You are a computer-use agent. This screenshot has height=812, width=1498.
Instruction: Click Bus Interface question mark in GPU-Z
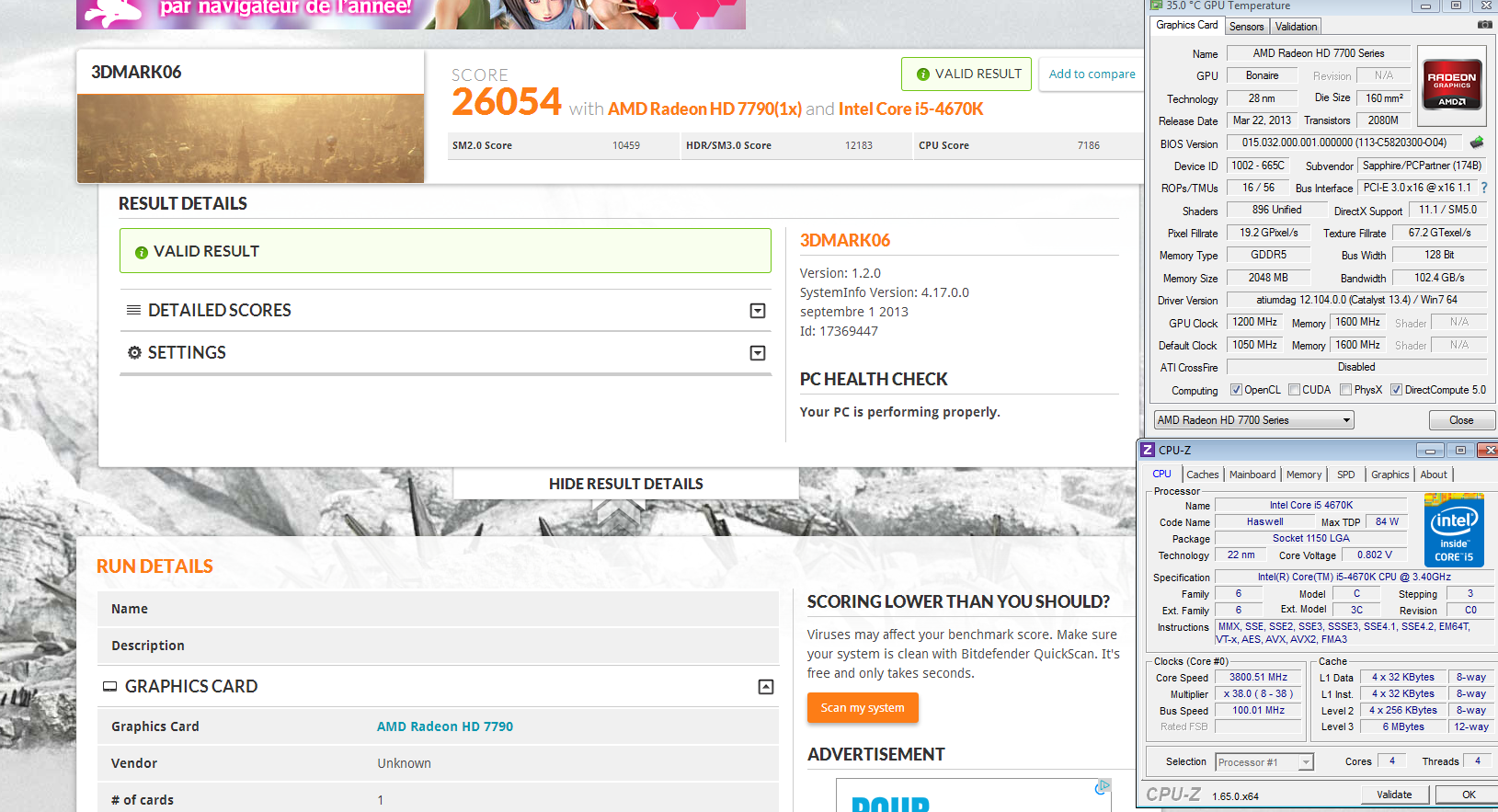[1484, 188]
